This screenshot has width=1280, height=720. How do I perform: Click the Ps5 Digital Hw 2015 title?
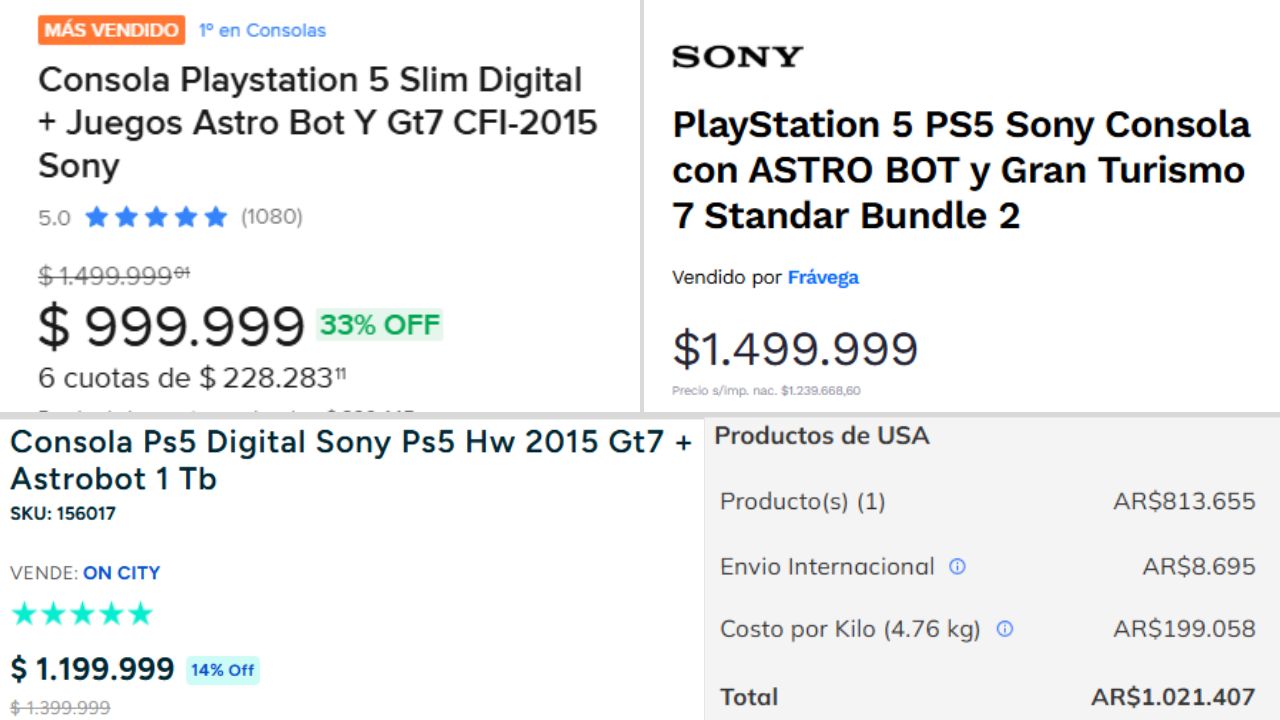pos(350,460)
